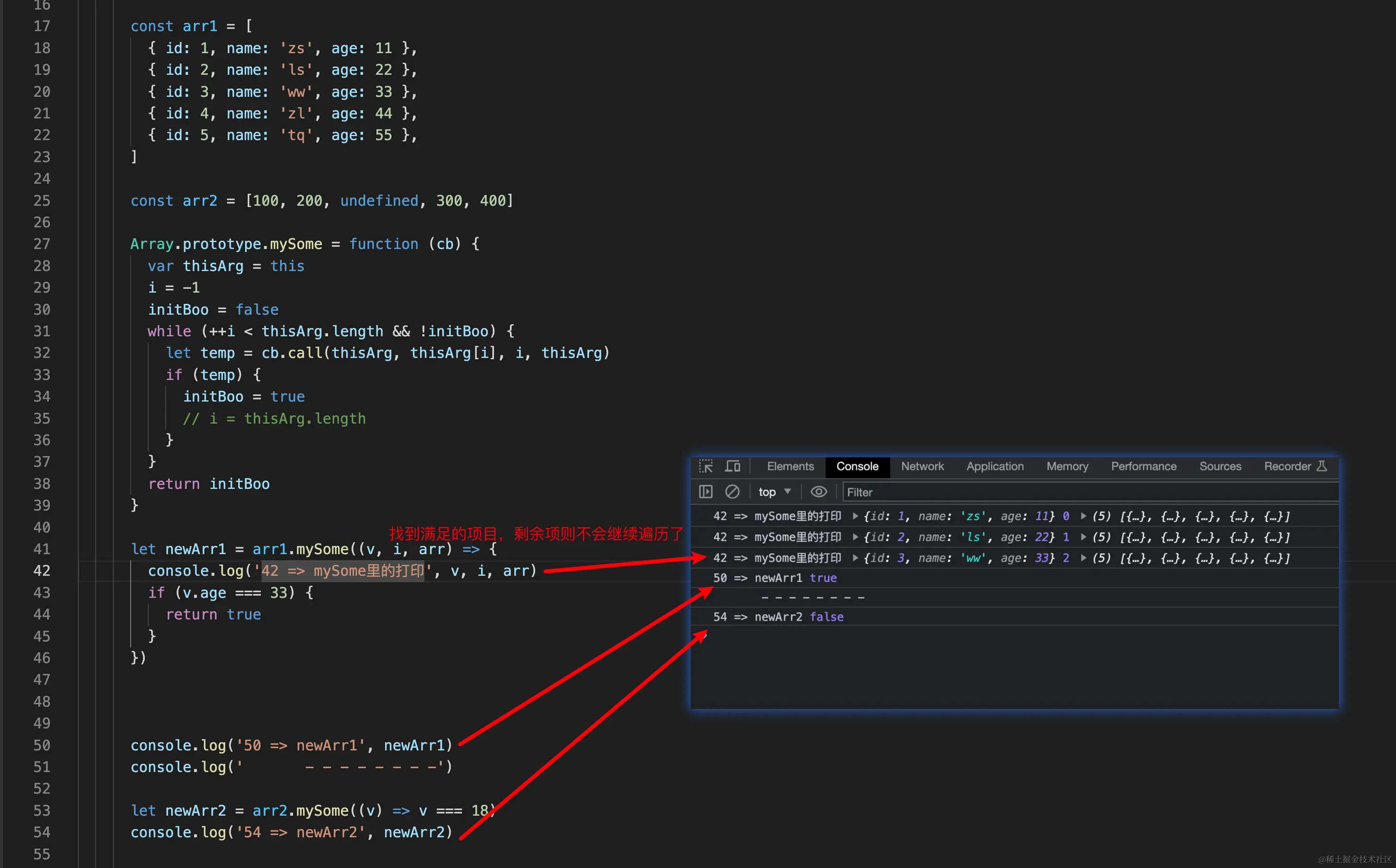Image resolution: width=1396 pixels, height=868 pixels.
Task: Show the console sidebar panel icon
Action: coord(705,492)
